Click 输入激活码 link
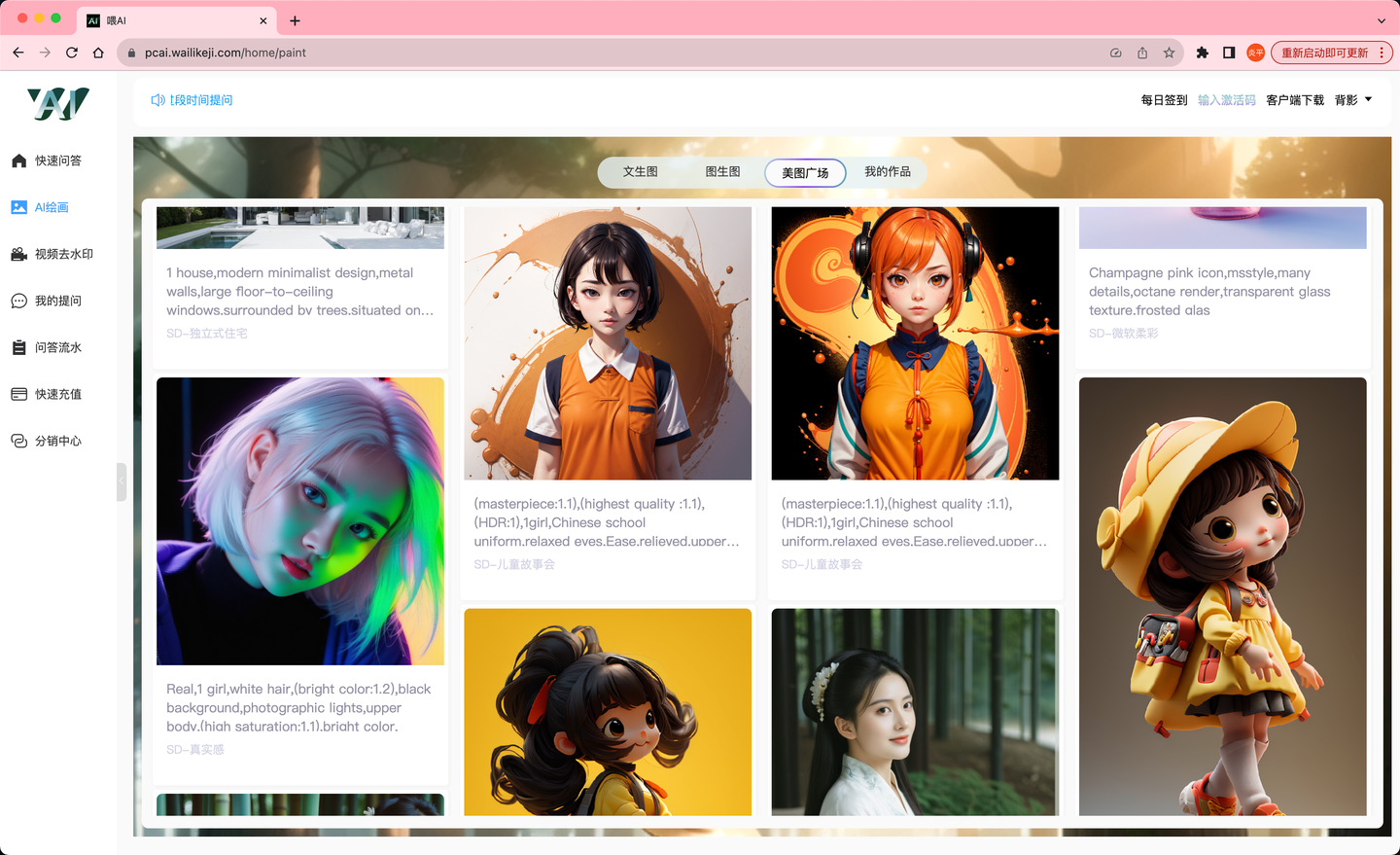The height and width of the screenshot is (855, 1400). [1227, 100]
